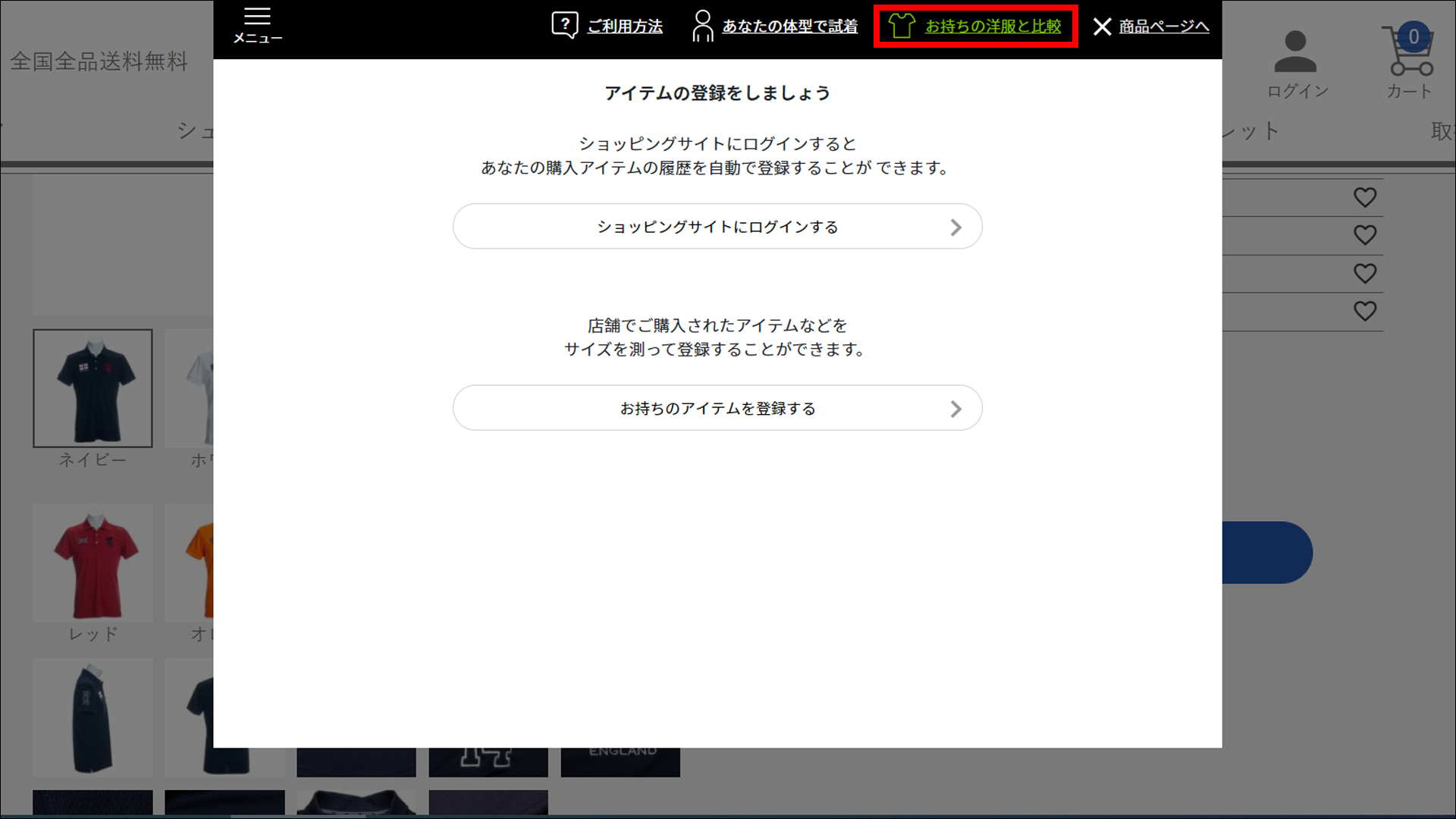Image resolution: width=1456 pixels, height=819 pixels.
Task: Select あなたの体型で試着 menu item
Action: pyautogui.click(x=789, y=25)
